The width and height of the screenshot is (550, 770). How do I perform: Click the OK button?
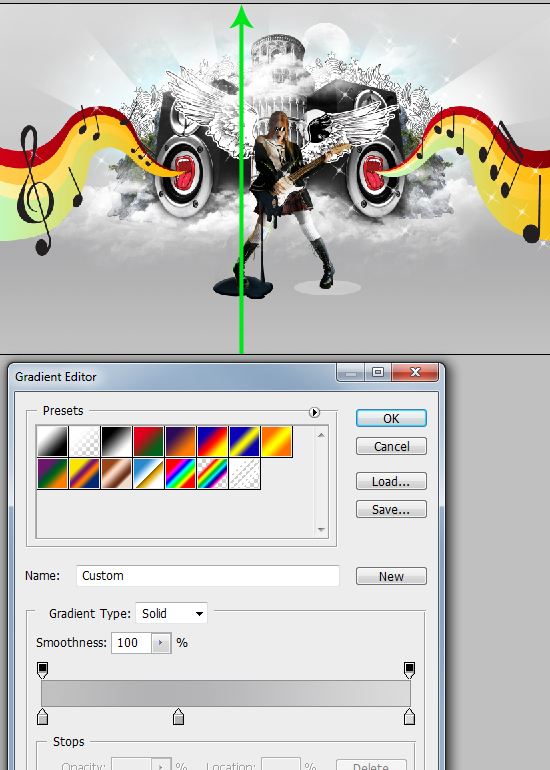tap(391, 418)
